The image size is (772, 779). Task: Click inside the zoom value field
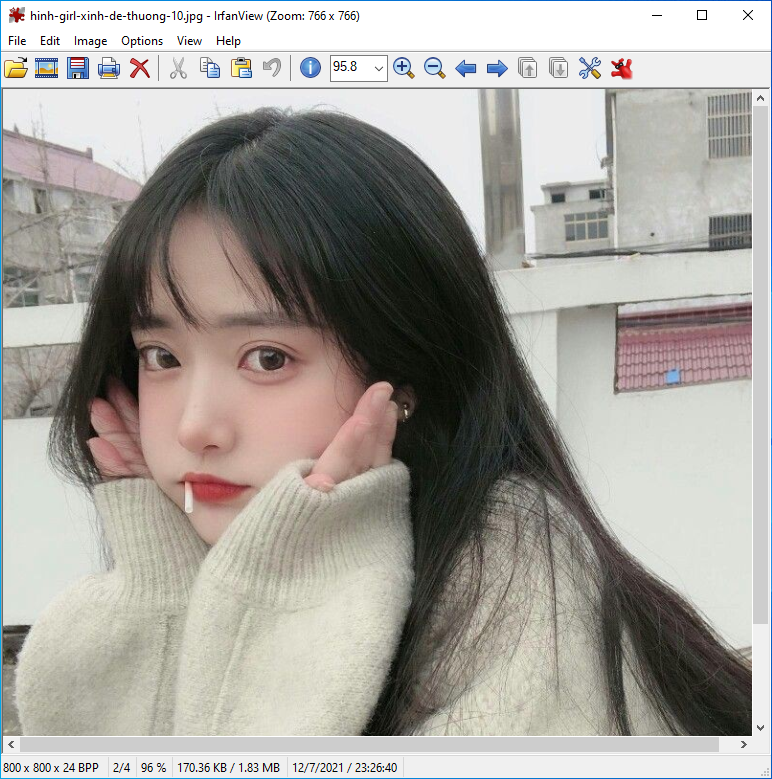[349, 68]
